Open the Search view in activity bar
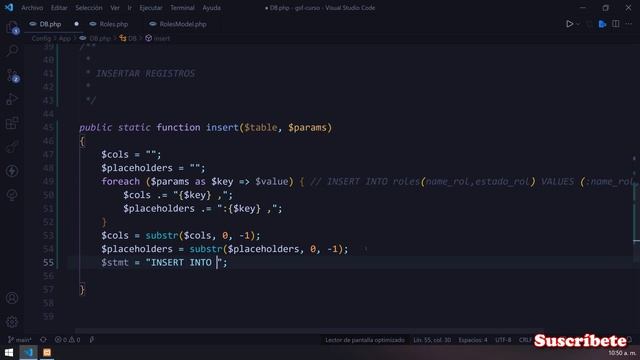 [12, 51]
